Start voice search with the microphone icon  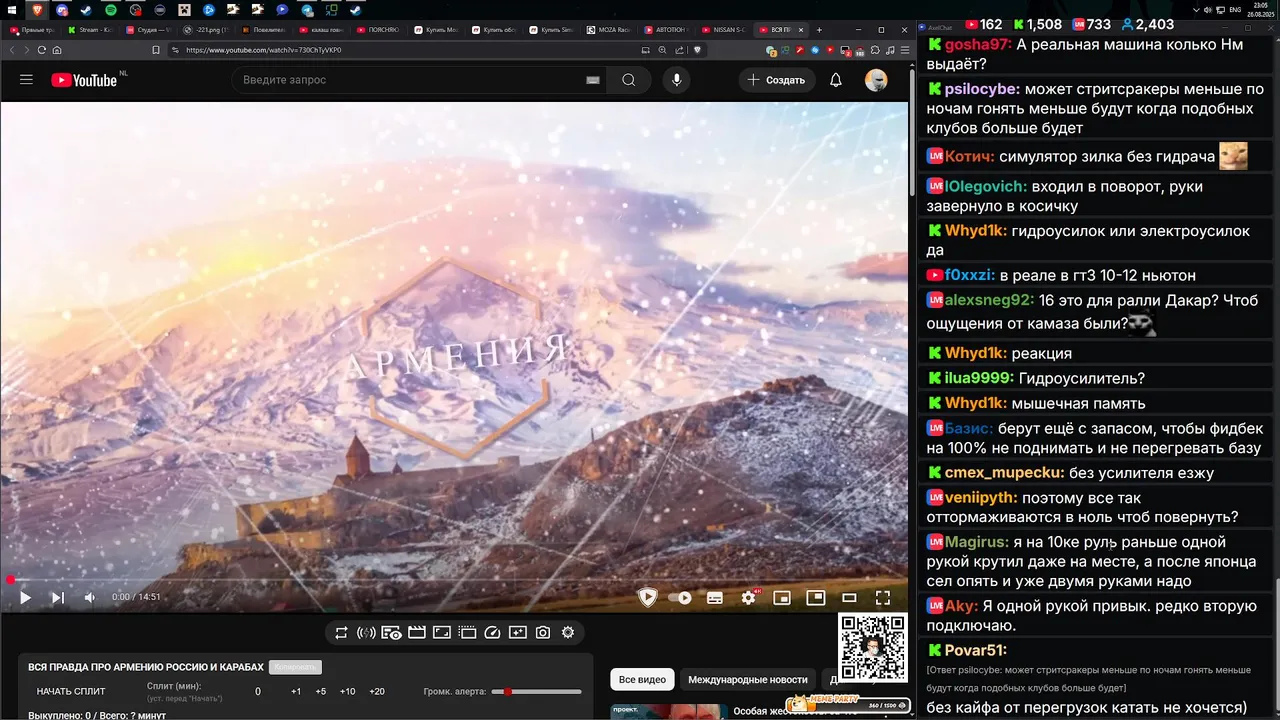click(x=677, y=80)
